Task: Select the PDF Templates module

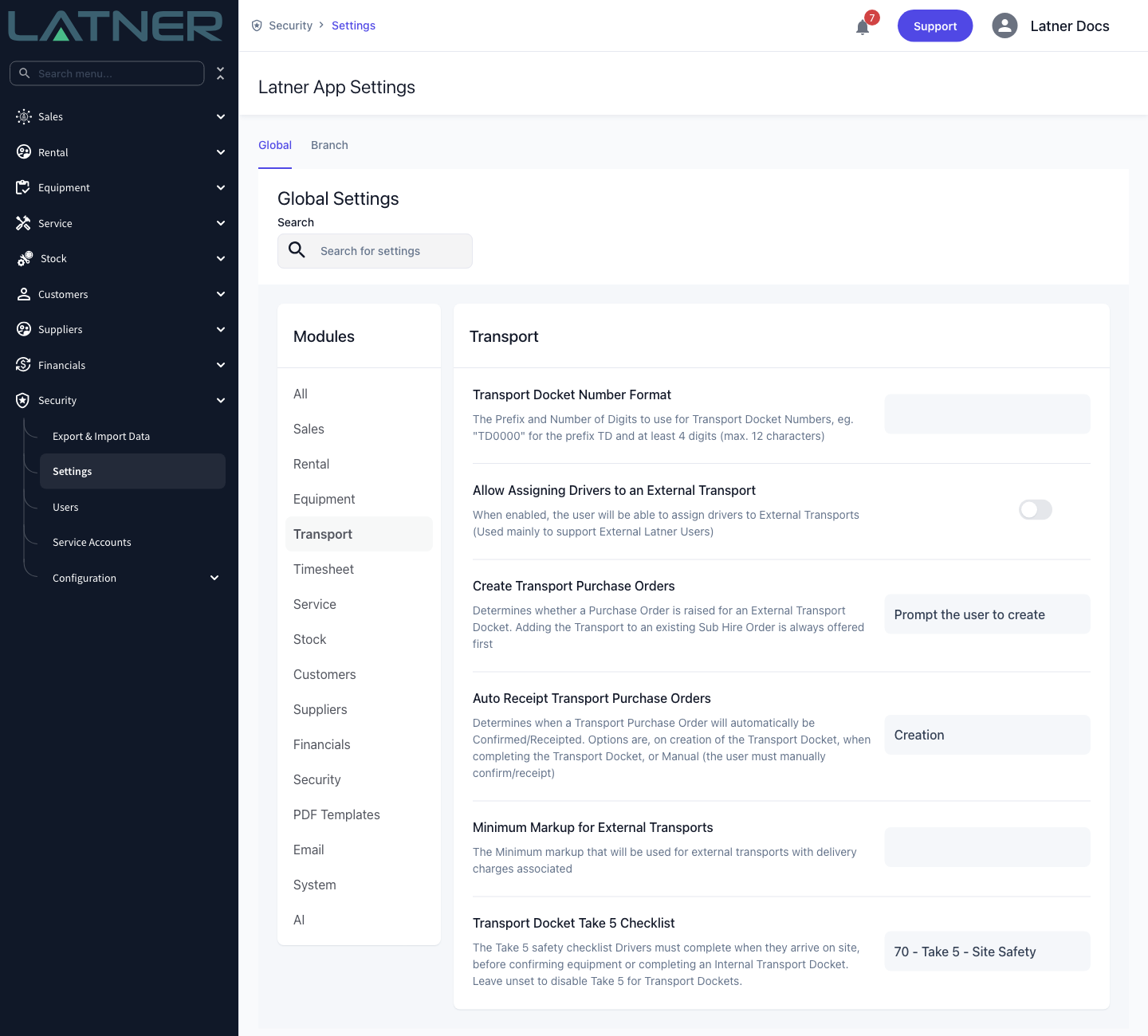Action: click(359, 814)
